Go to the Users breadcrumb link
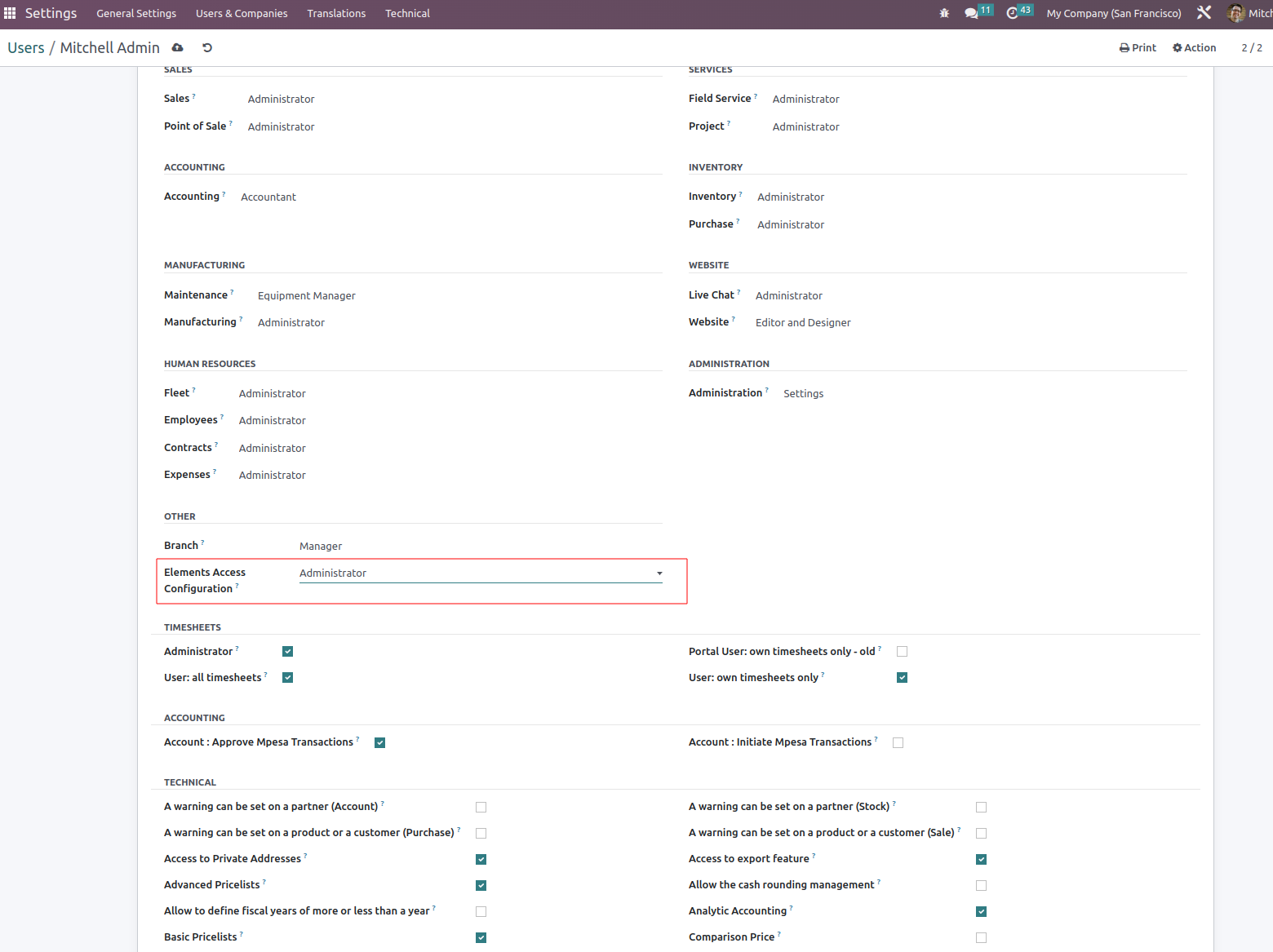 pos(26,48)
